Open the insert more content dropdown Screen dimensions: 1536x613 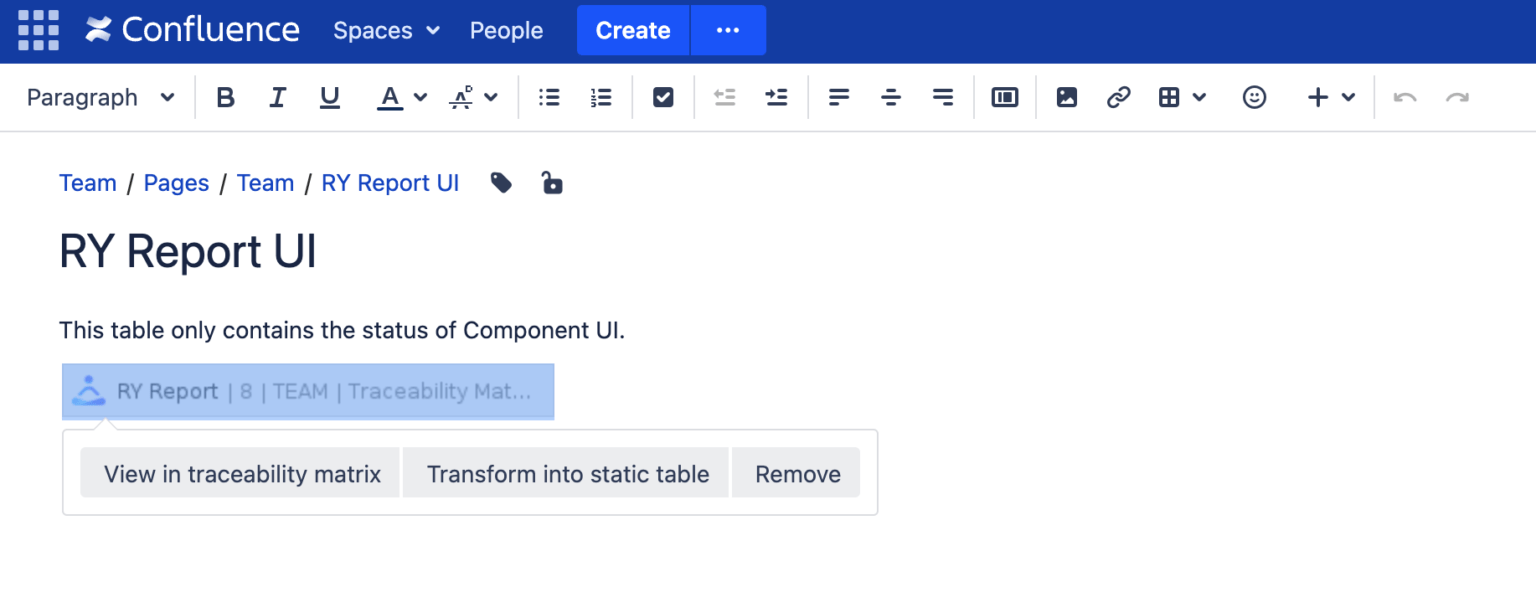pos(1331,97)
